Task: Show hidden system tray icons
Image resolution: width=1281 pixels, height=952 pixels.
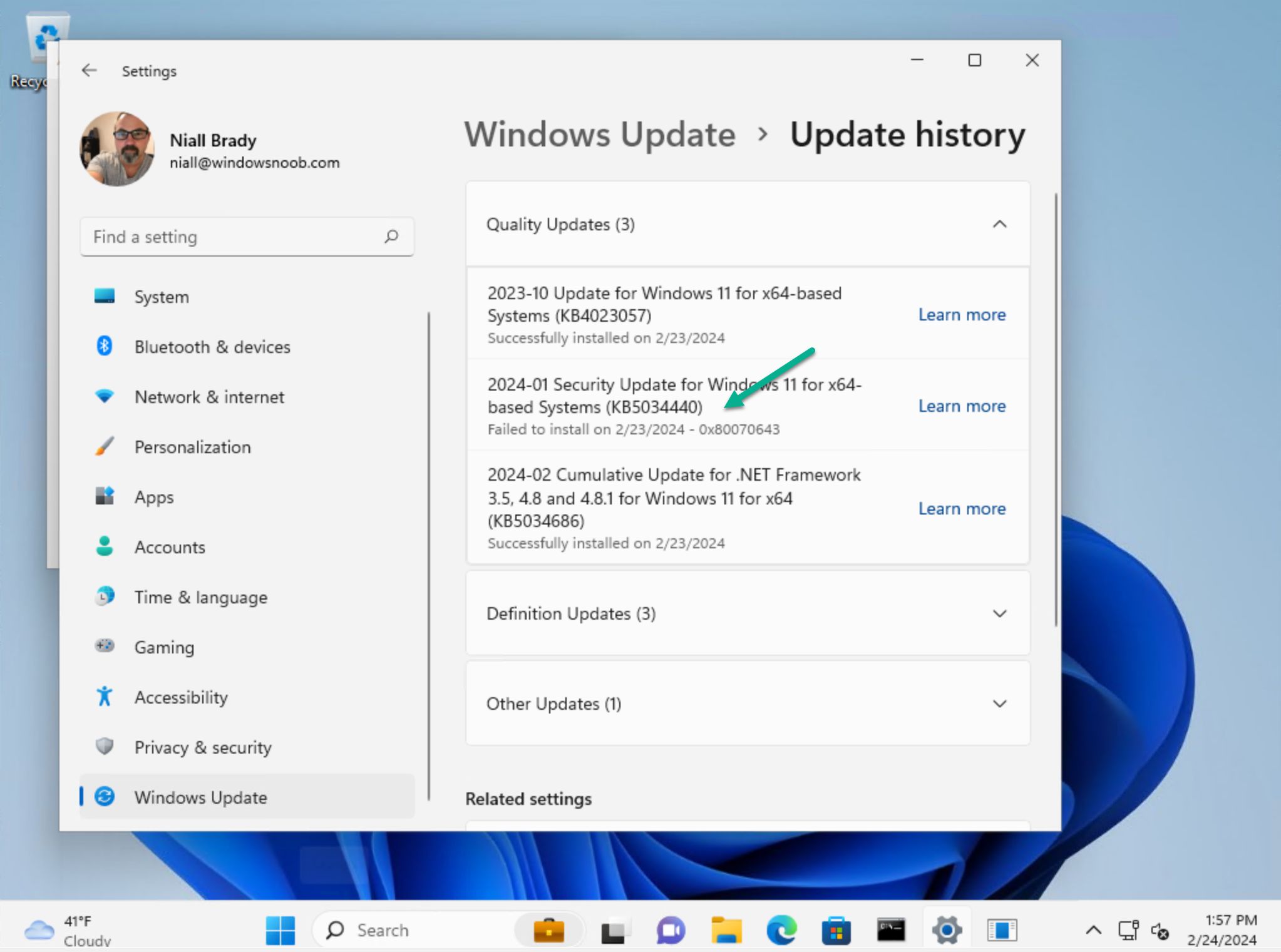Action: pyautogui.click(x=1093, y=931)
